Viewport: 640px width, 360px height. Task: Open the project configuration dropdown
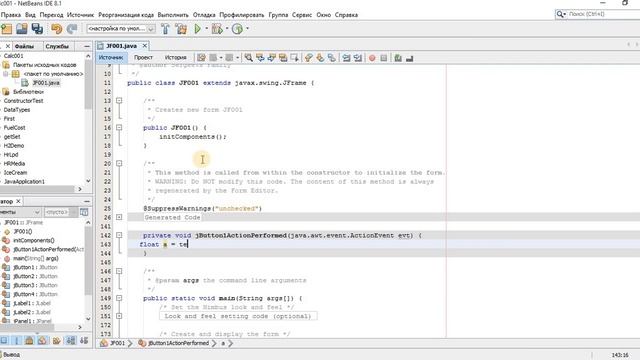tap(121, 29)
